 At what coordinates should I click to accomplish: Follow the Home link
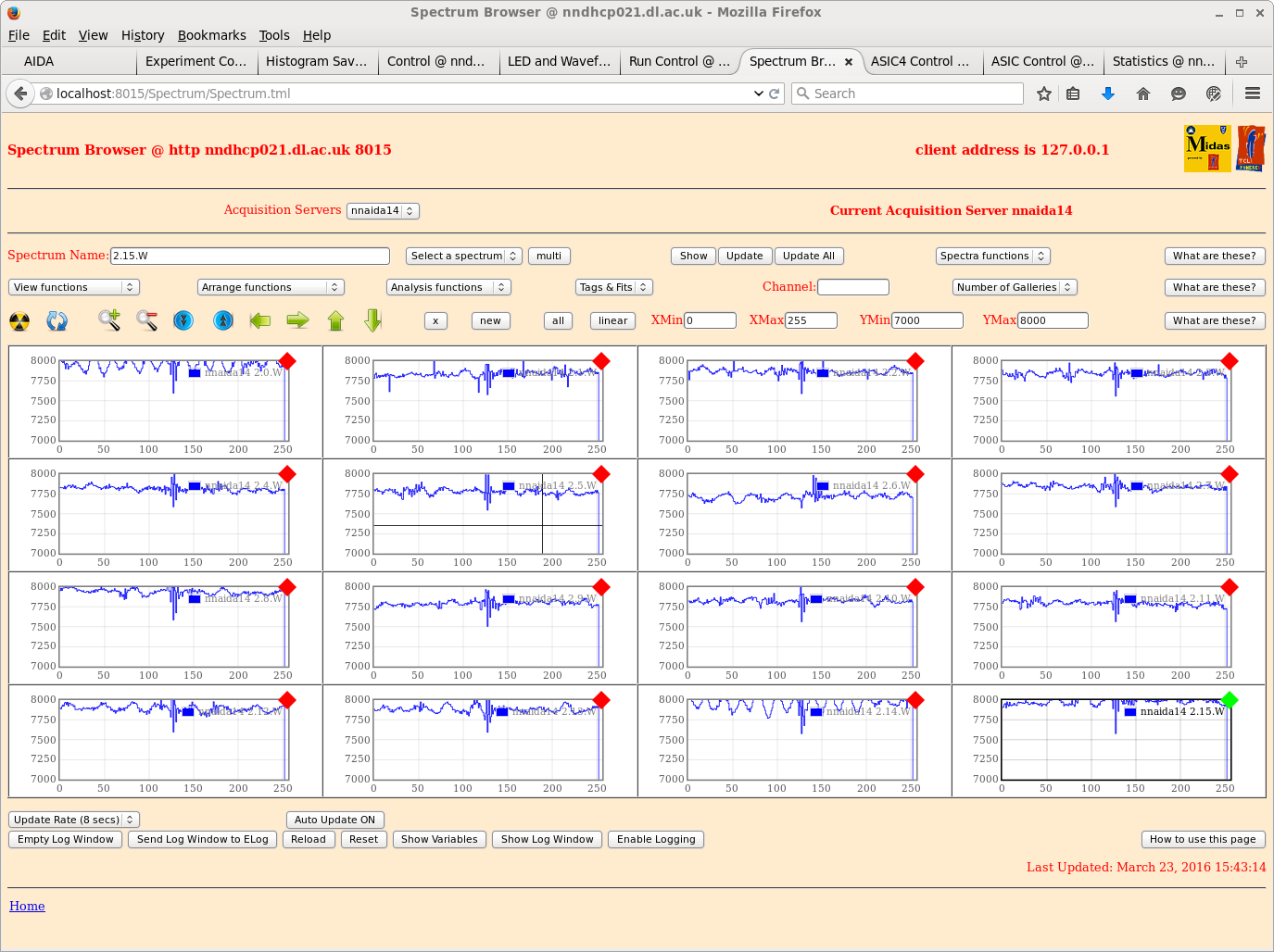pos(27,907)
